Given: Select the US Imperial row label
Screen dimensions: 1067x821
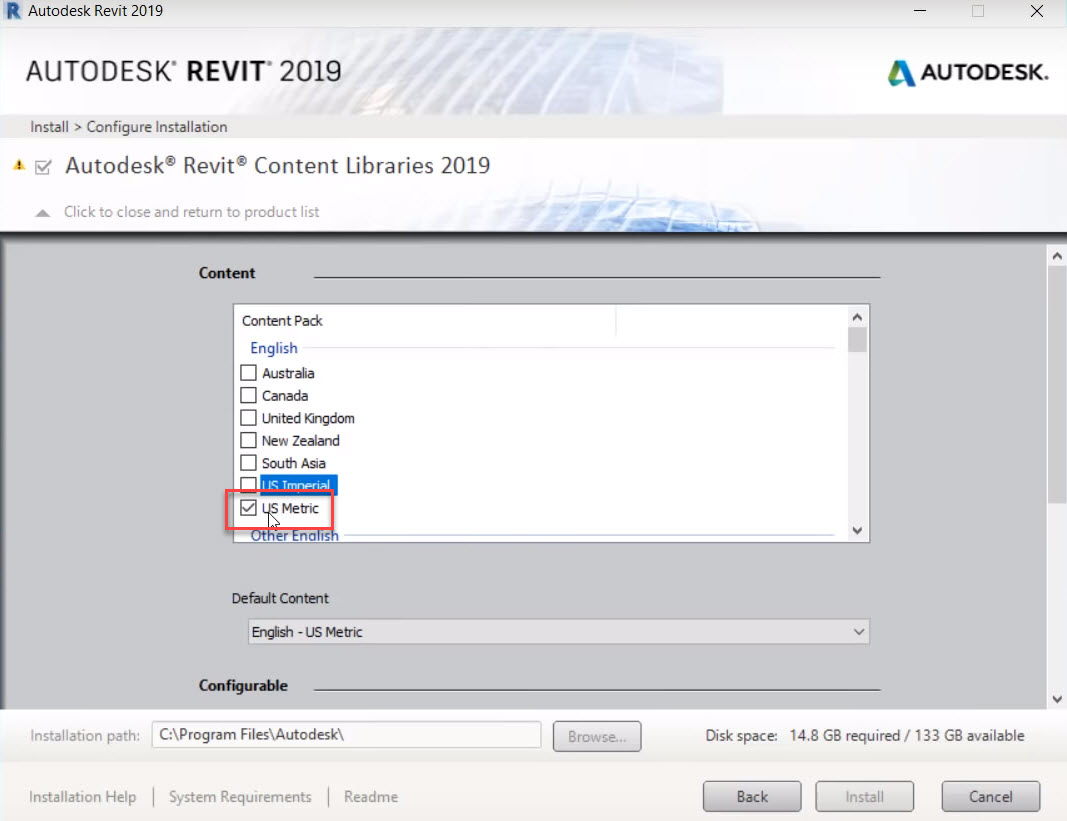Looking at the screenshot, I should point(298,485).
